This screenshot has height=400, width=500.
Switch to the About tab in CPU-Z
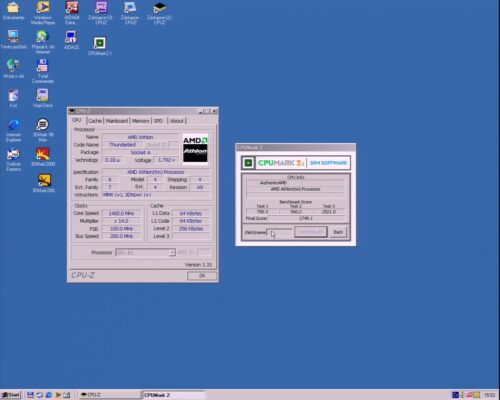[x=177, y=121]
